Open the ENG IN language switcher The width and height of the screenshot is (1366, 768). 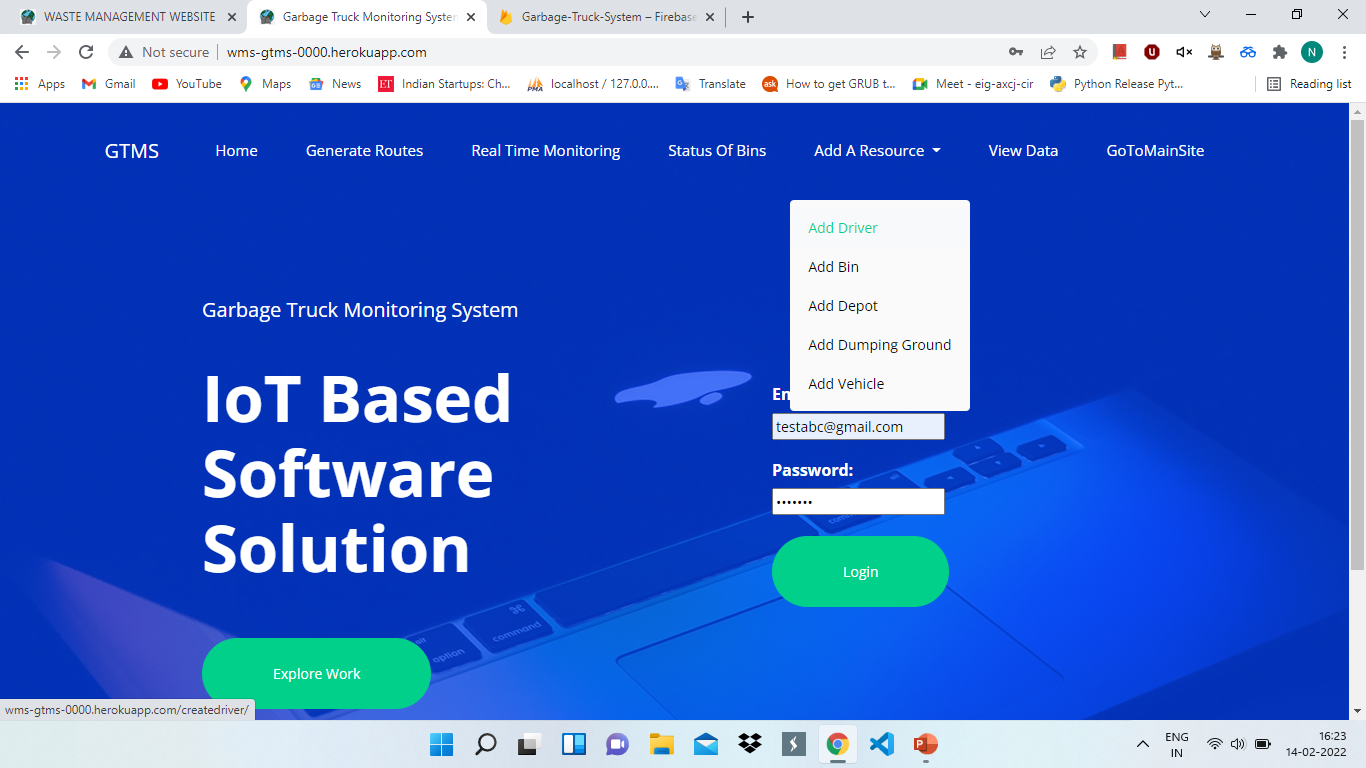[1177, 744]
